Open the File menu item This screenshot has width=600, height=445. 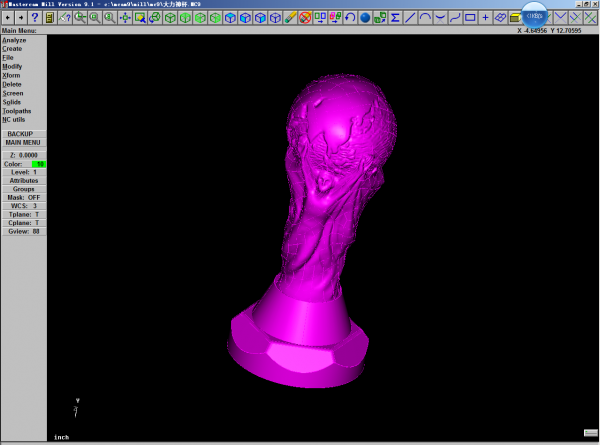point(8,58)
